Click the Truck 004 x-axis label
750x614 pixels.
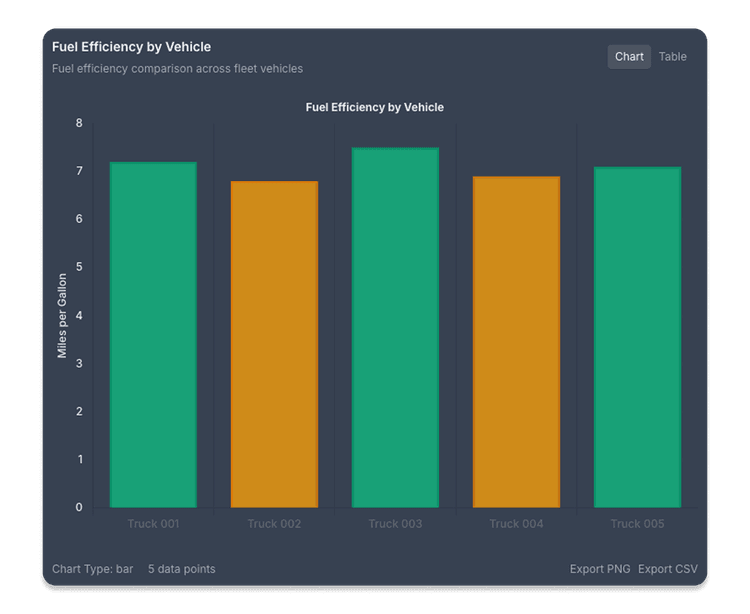click(516, 524)
